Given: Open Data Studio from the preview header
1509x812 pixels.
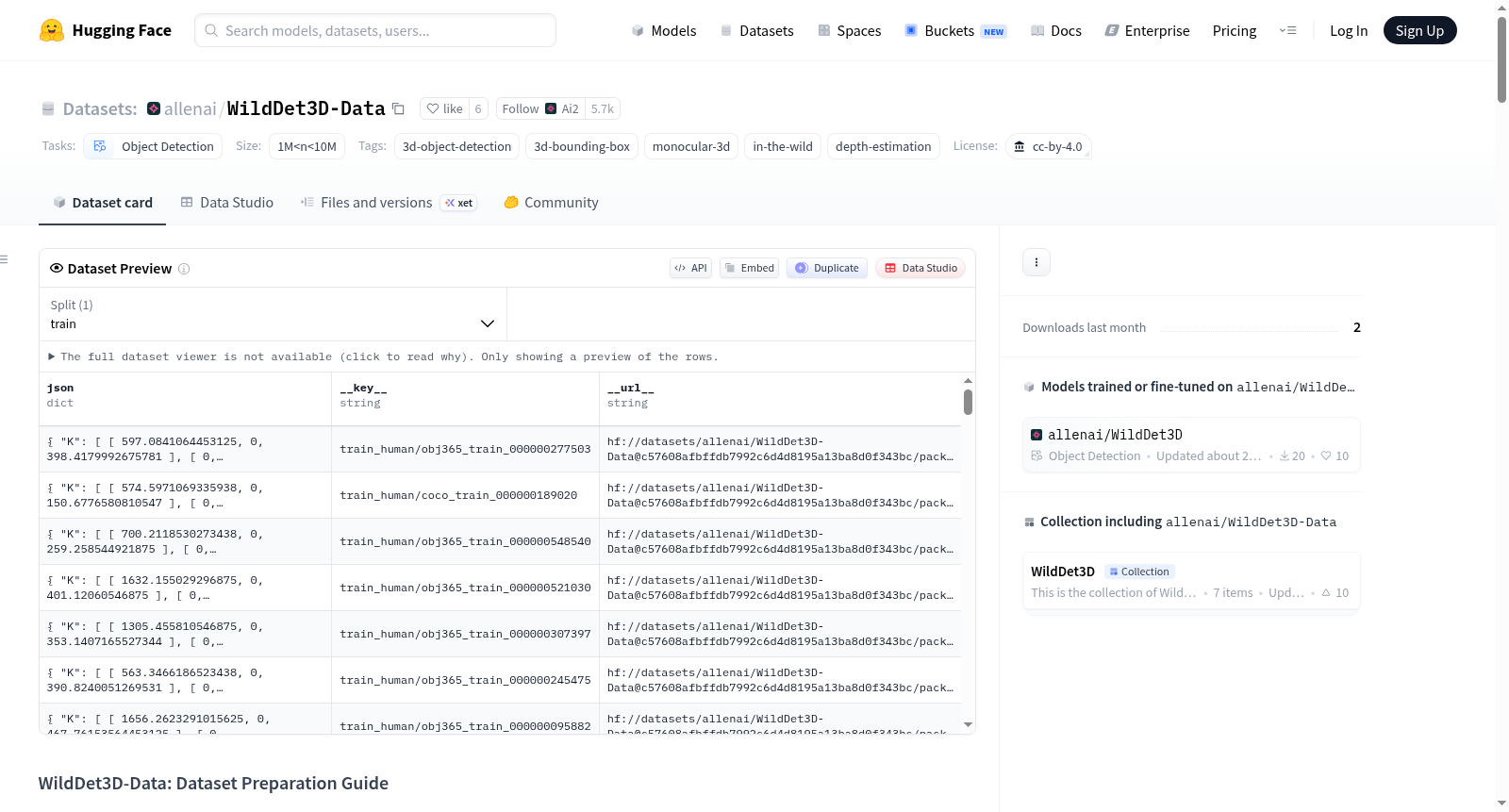Looking at the screenshot, I should 920,268.
